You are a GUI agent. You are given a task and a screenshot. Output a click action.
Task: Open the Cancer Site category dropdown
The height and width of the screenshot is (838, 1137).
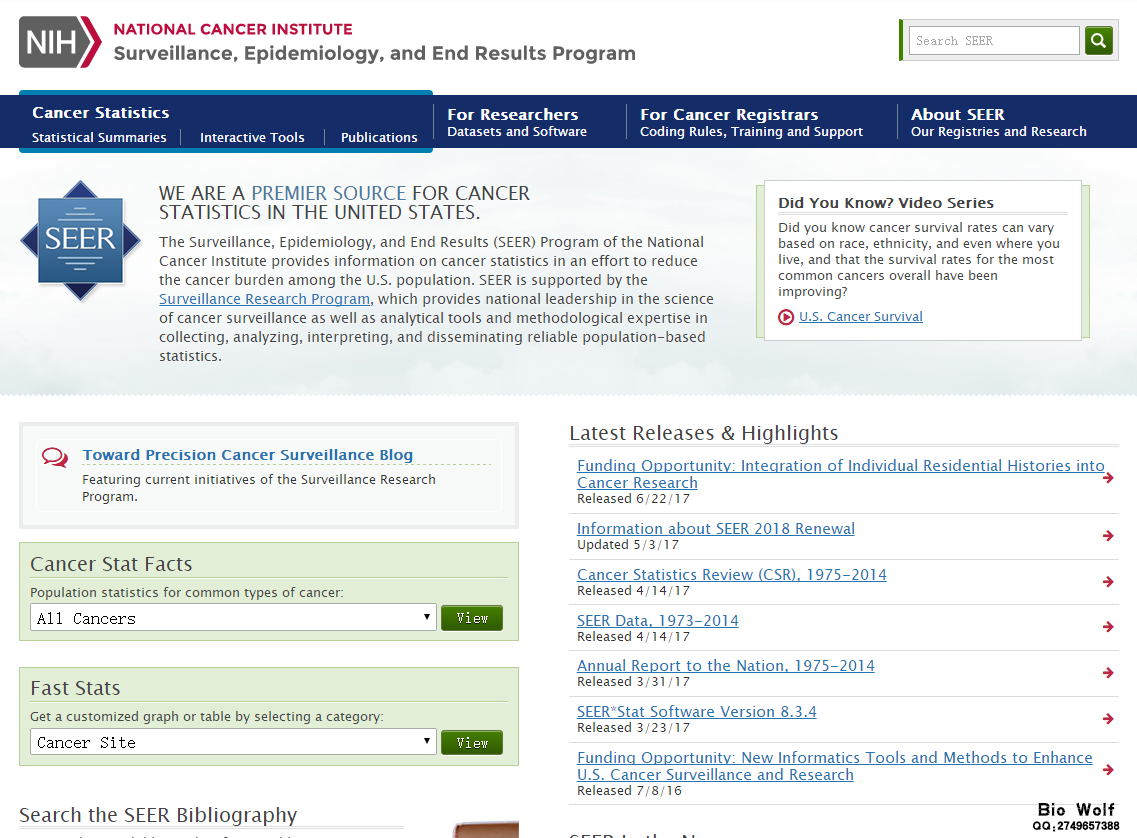pos(233,742)
